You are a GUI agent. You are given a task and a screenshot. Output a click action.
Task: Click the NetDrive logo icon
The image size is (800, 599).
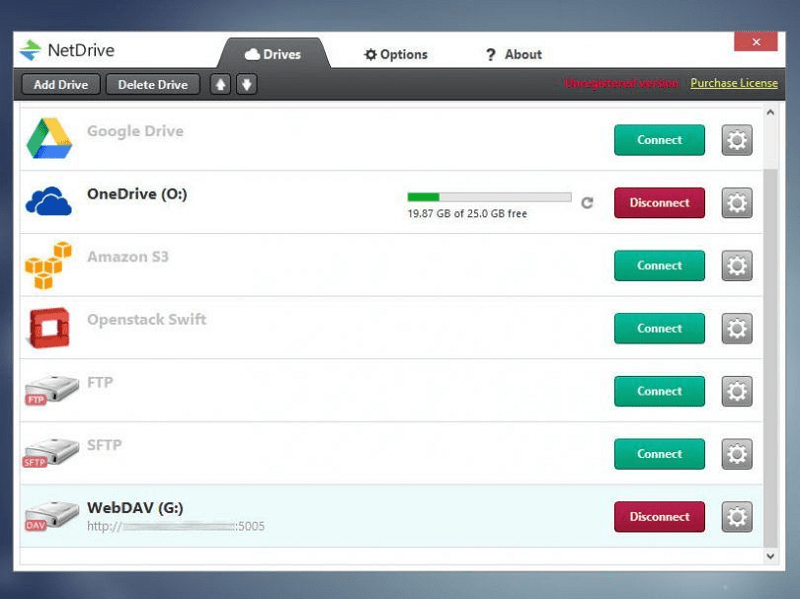tap(28, 49)
